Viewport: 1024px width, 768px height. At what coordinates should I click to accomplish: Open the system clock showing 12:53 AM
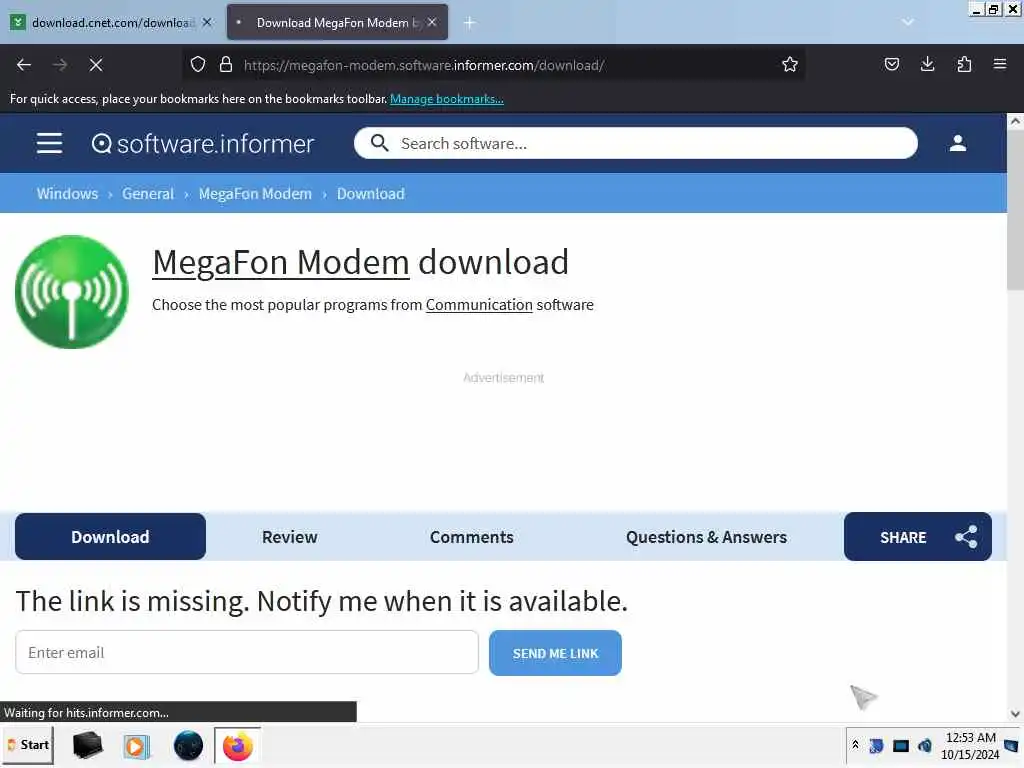click(970, 746)
